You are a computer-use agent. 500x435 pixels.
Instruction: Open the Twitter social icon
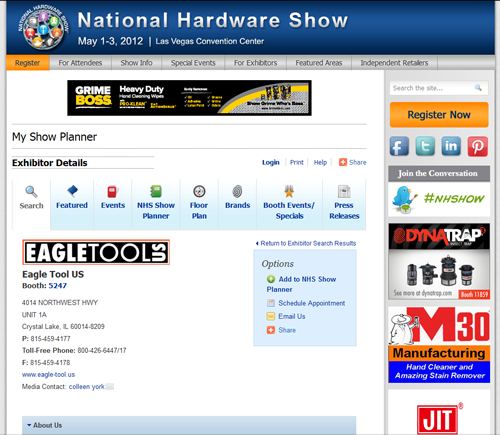tap(425, 146)
